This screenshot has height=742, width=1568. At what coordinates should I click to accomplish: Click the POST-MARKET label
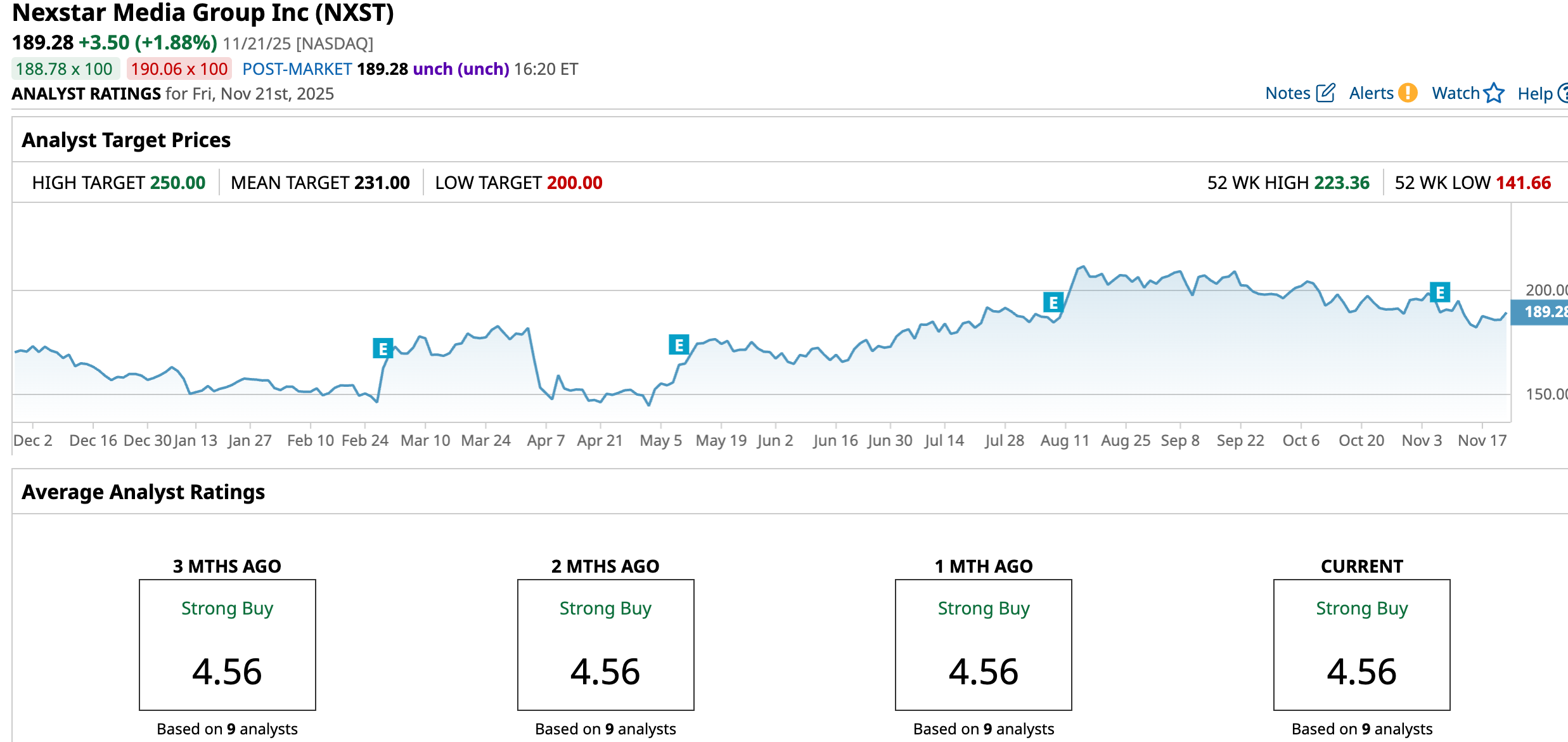[297, 69]
